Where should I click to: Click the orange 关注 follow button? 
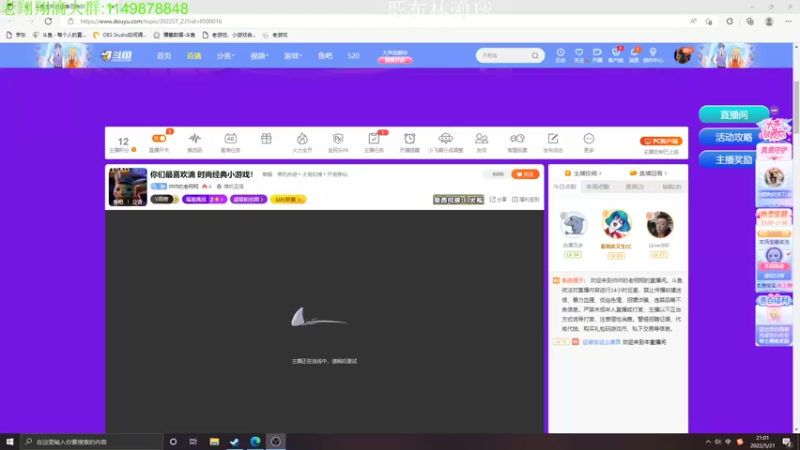click(525, 174)
